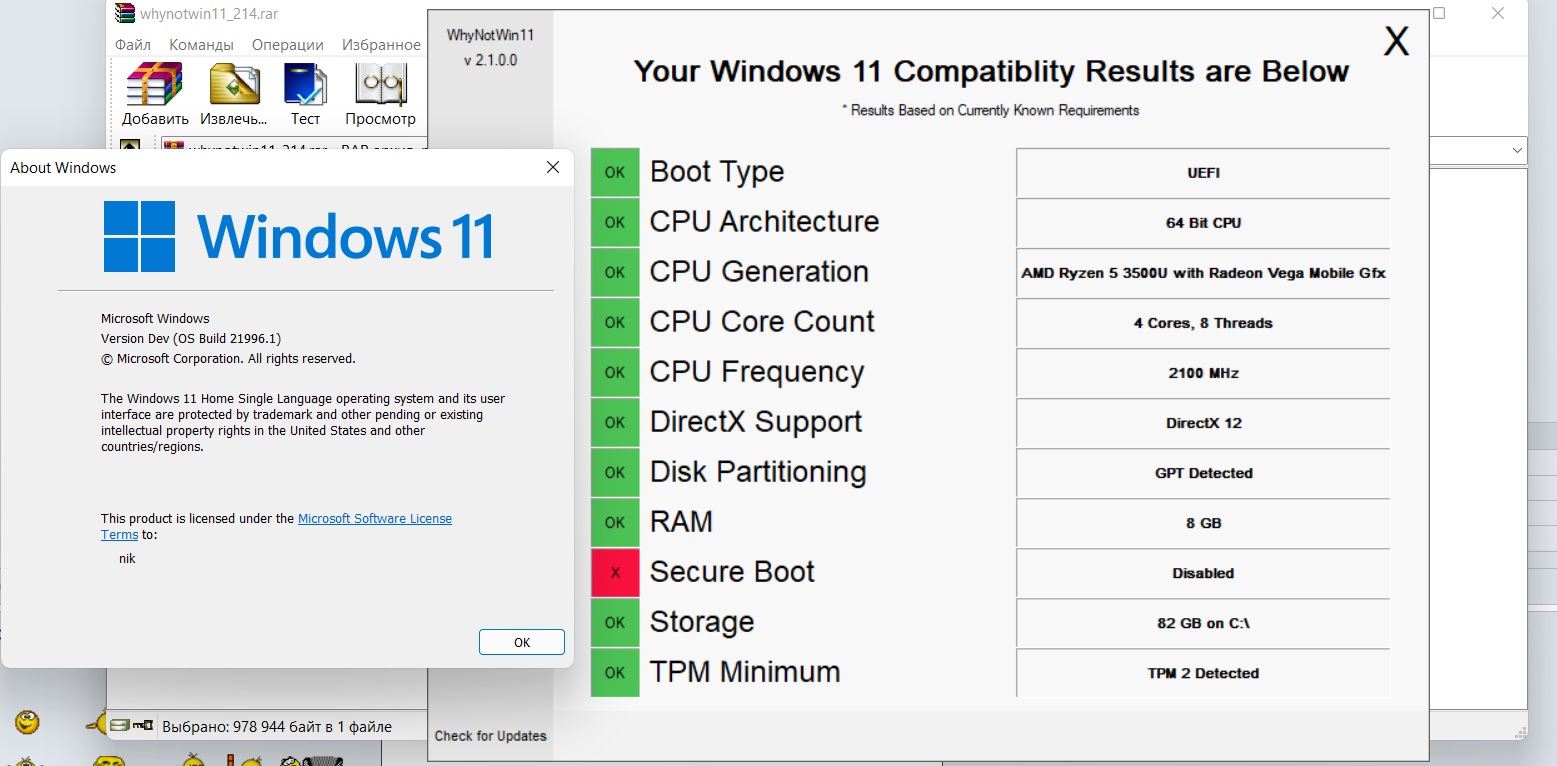Click the Windows 11 logo in About dialog
Viewport: 1557px width, 766px height.
(299, 236)
